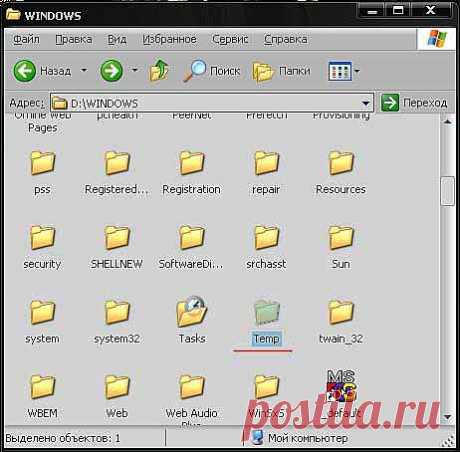Image resolution: width=460 pixels, height=452 pixels.
Task: Click the SHELLNEW folder name text
Action: point(117,264)
